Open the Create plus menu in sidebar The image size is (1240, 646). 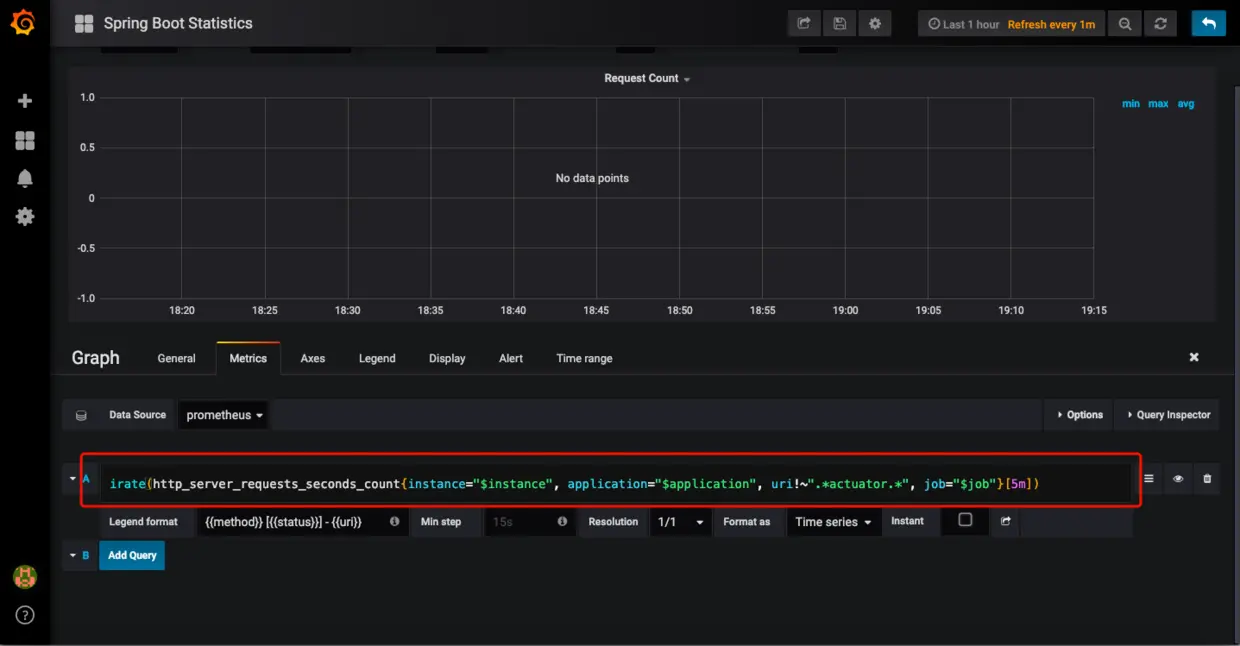tap(25, 101)
